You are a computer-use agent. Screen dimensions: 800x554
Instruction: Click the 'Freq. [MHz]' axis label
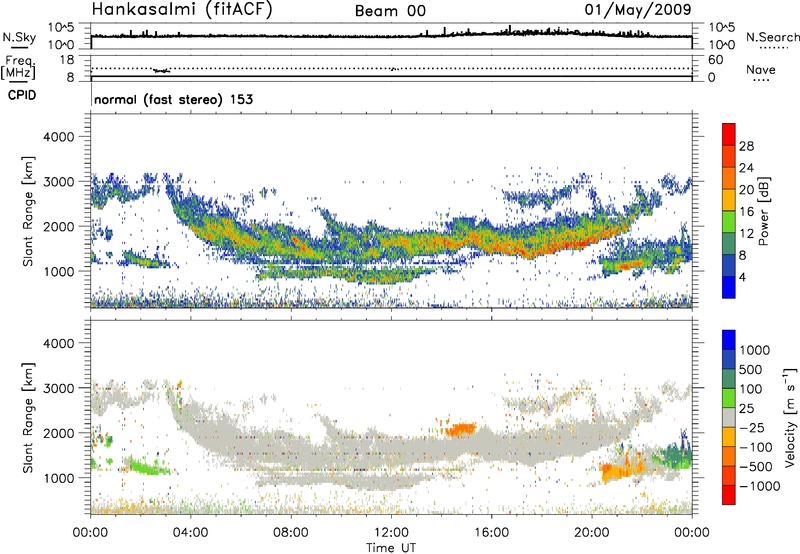19,67
